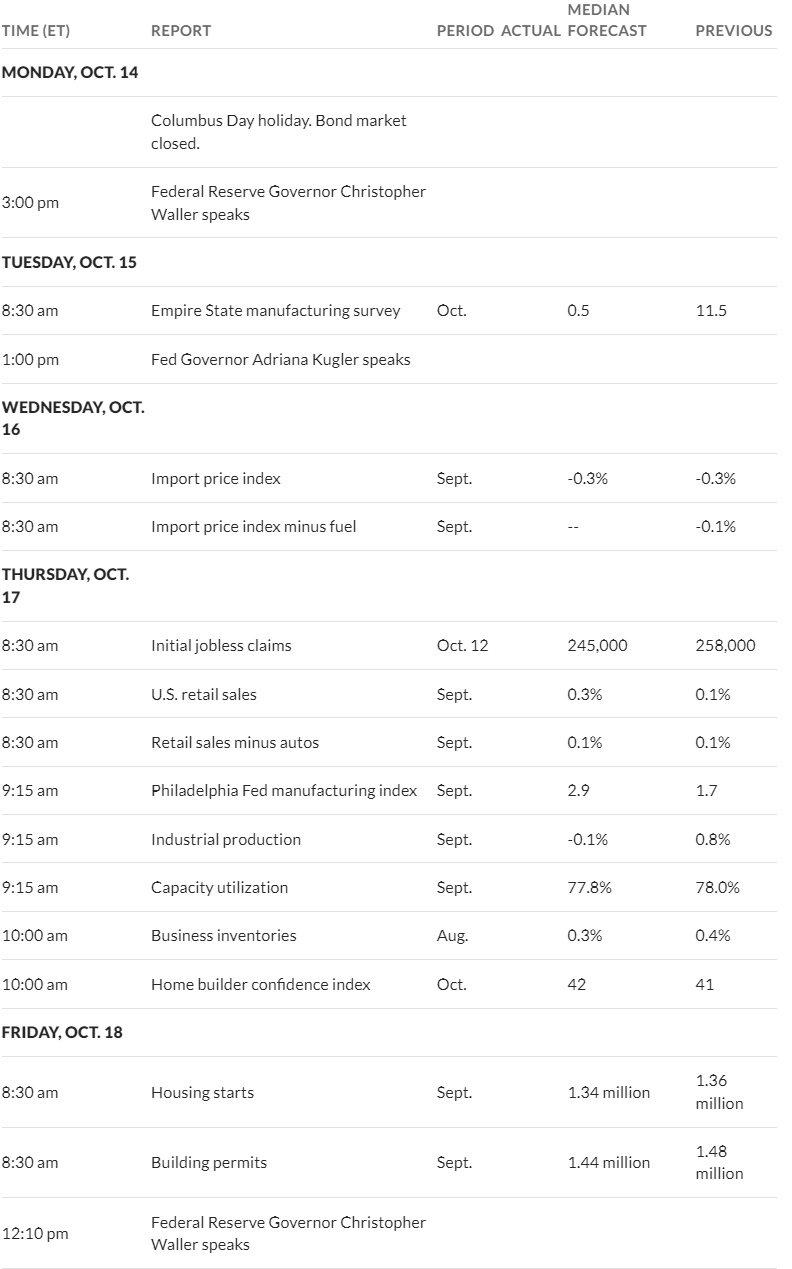Click the Capacity utilization report
This screenshot has width=792, height=1269.
pos(219,887)
